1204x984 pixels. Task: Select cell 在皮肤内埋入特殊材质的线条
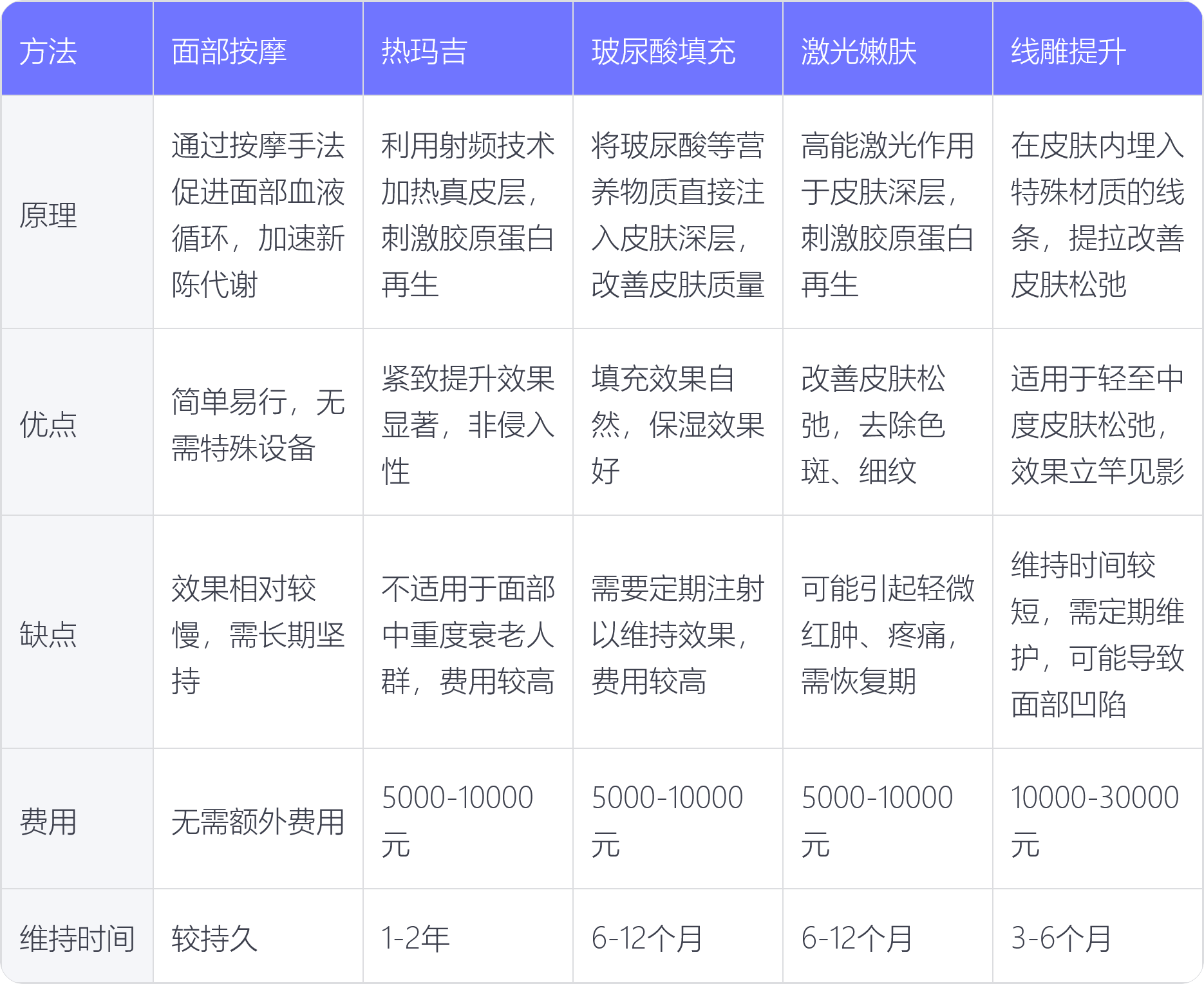tap(1098, 213)
